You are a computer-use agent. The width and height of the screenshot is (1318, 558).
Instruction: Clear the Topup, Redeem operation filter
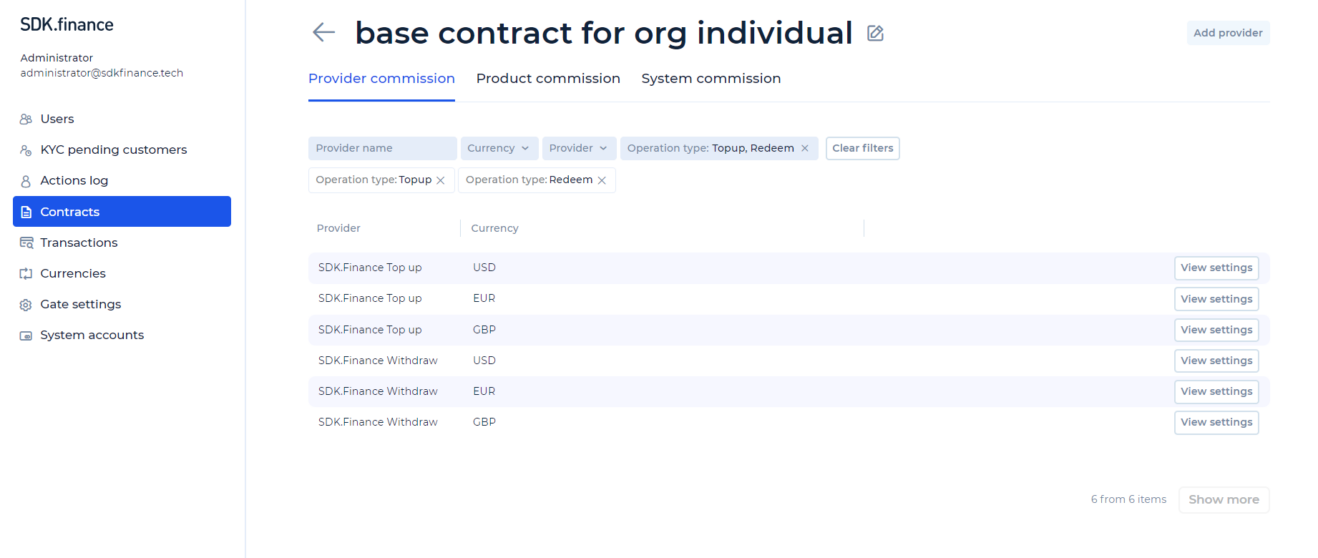coord(804,149)
